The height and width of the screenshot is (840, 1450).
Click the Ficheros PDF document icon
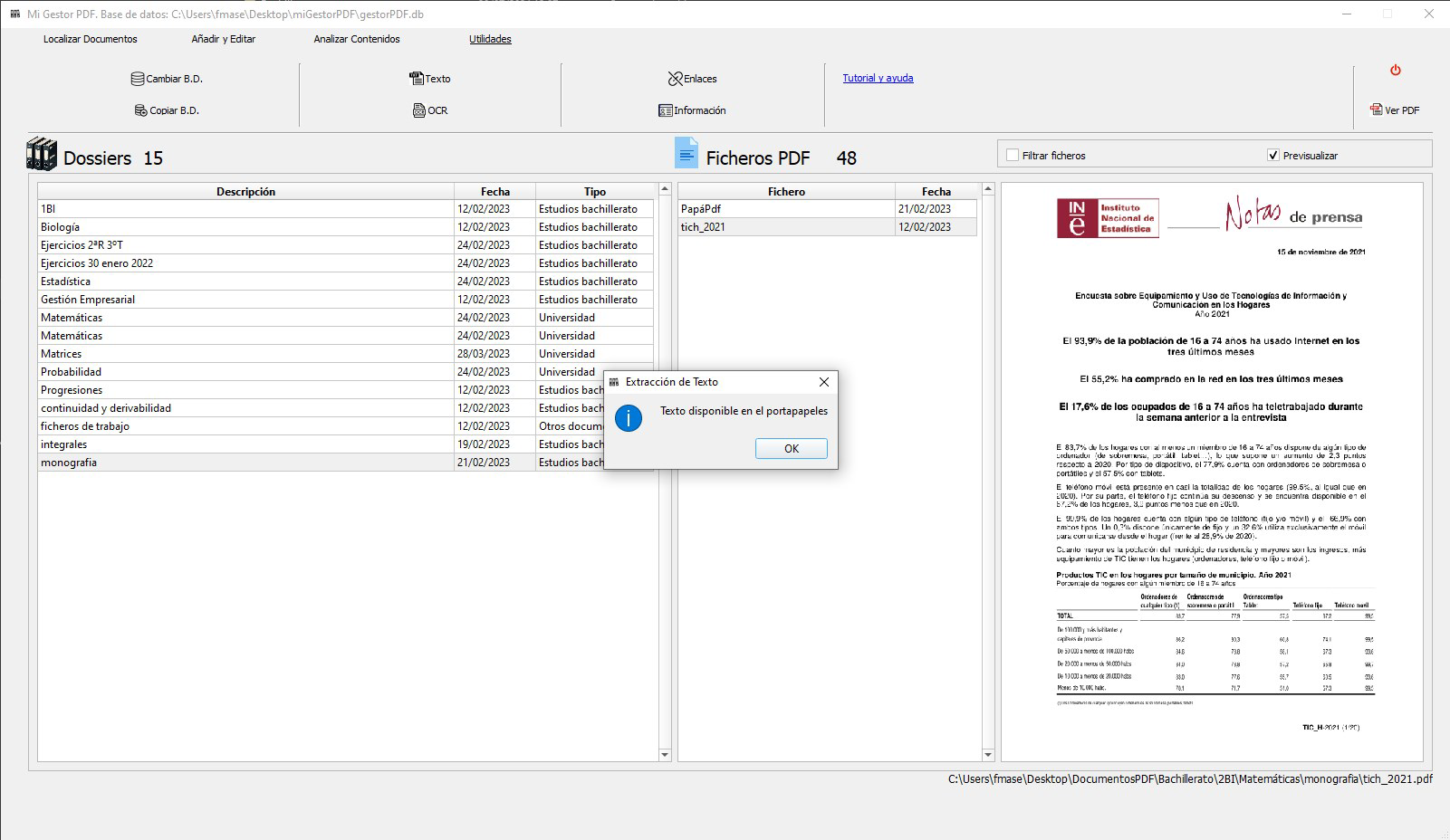tap(687, 153)
